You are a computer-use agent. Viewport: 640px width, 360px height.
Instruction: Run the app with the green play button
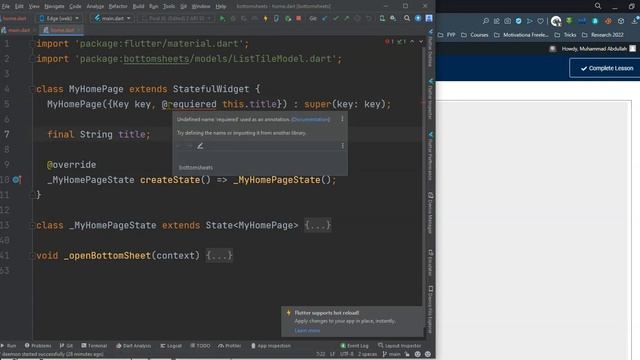pos(222,18)
